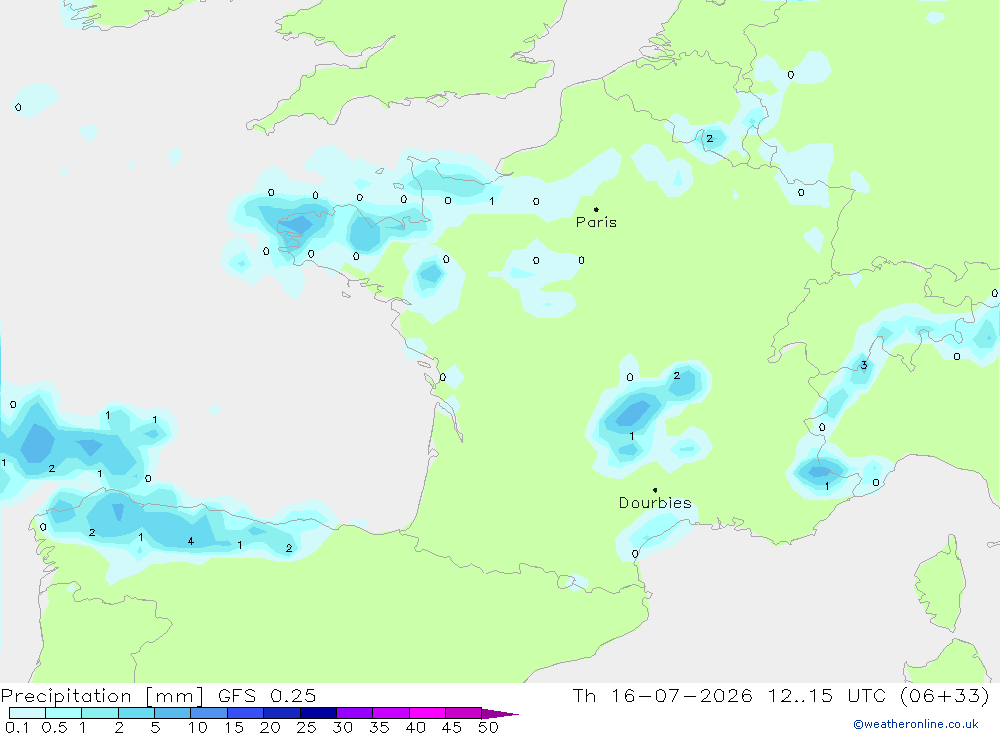This screenshot has height=733, width=1000.
Task: Click the legend value "50"
Action: coord(488,727)
